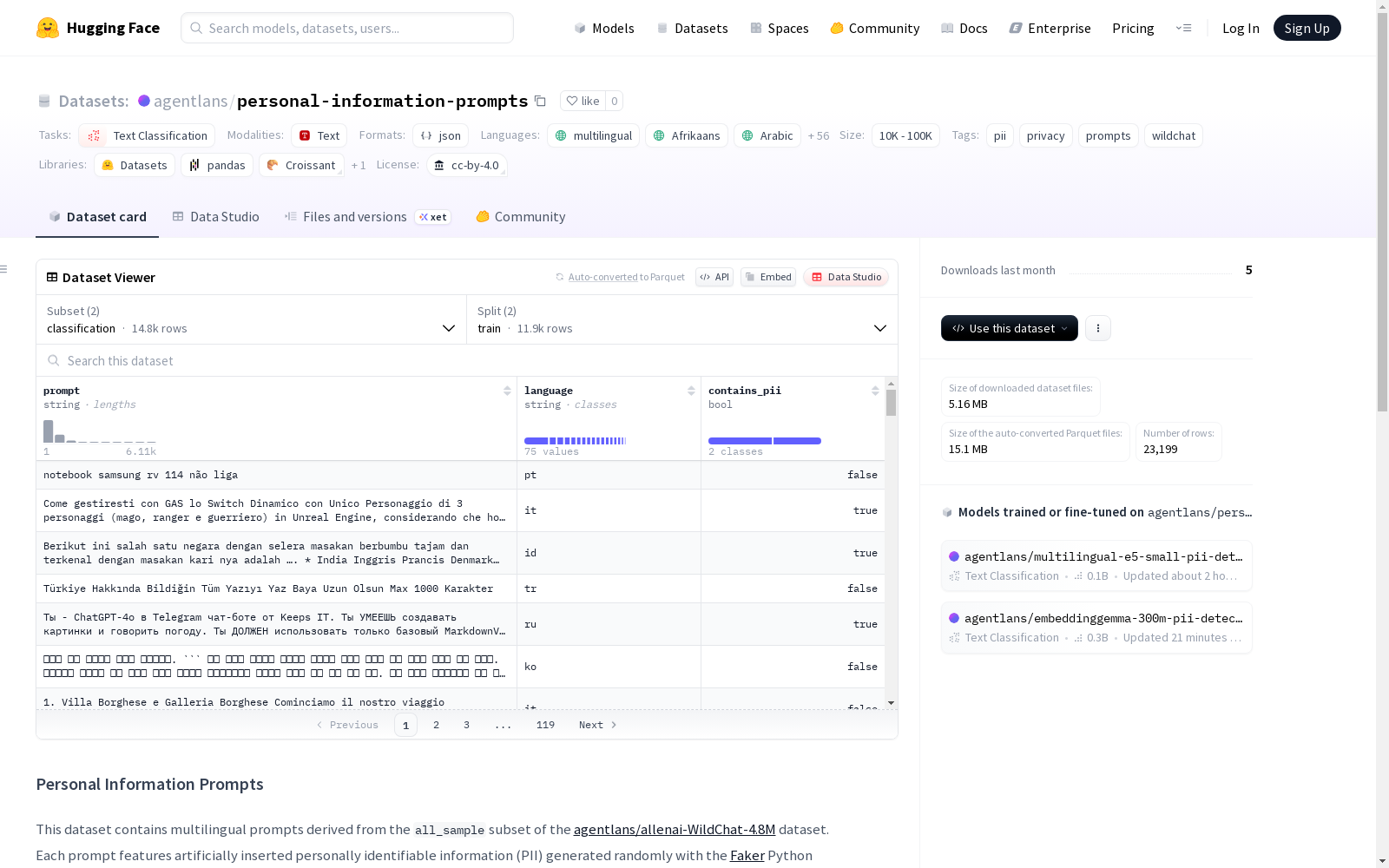Image resolution: width=1389 pixels, height=868 pixels.
Task: Open the navigation more-menu icon
Action: pos(1183,28)
